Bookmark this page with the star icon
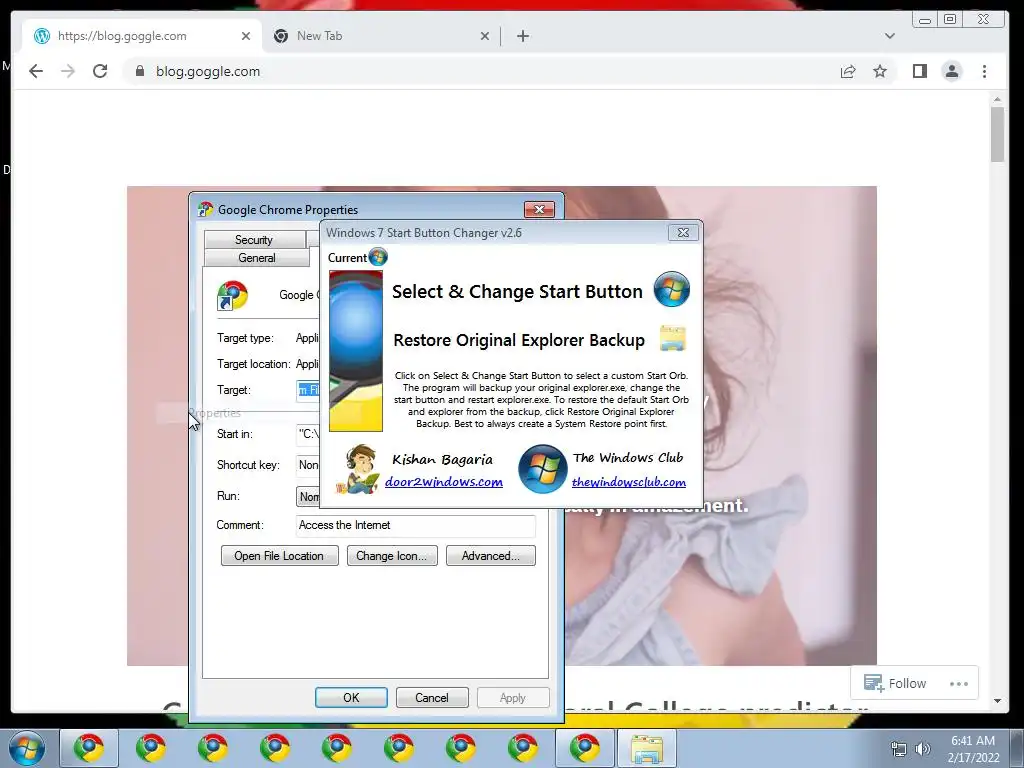The image size is (1024, 768). coord(880,71)
